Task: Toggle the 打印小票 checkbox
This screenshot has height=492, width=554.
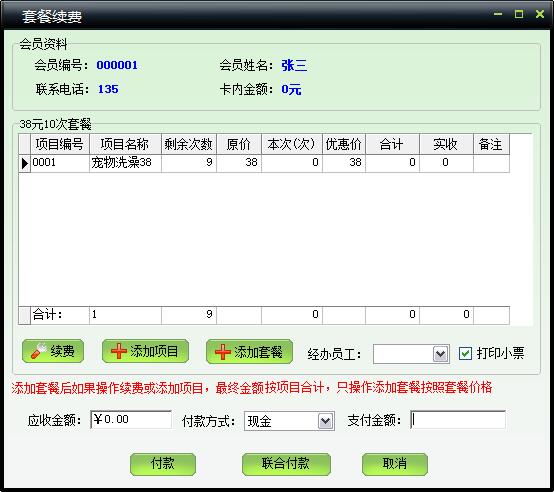Action: pos(465,353)
